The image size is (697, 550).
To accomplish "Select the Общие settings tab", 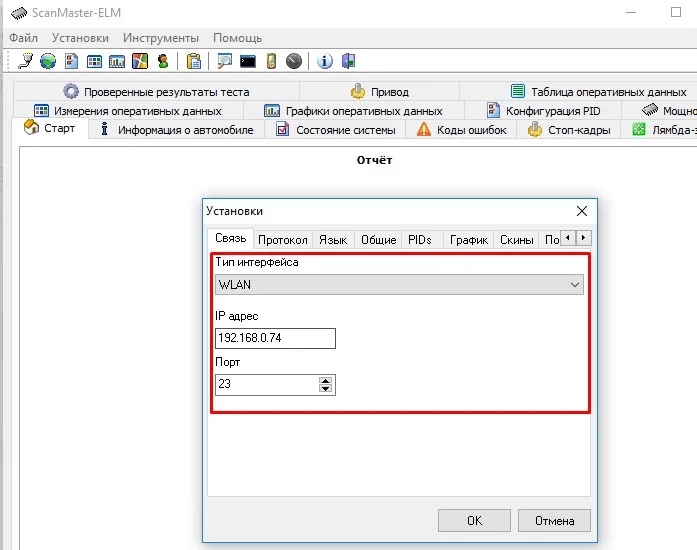I will point(378,240).
